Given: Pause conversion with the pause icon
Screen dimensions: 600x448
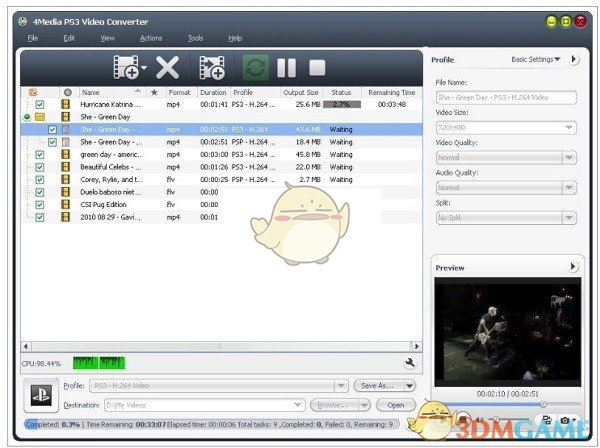Looking at the screenshot, I should [x=286, y=68].
